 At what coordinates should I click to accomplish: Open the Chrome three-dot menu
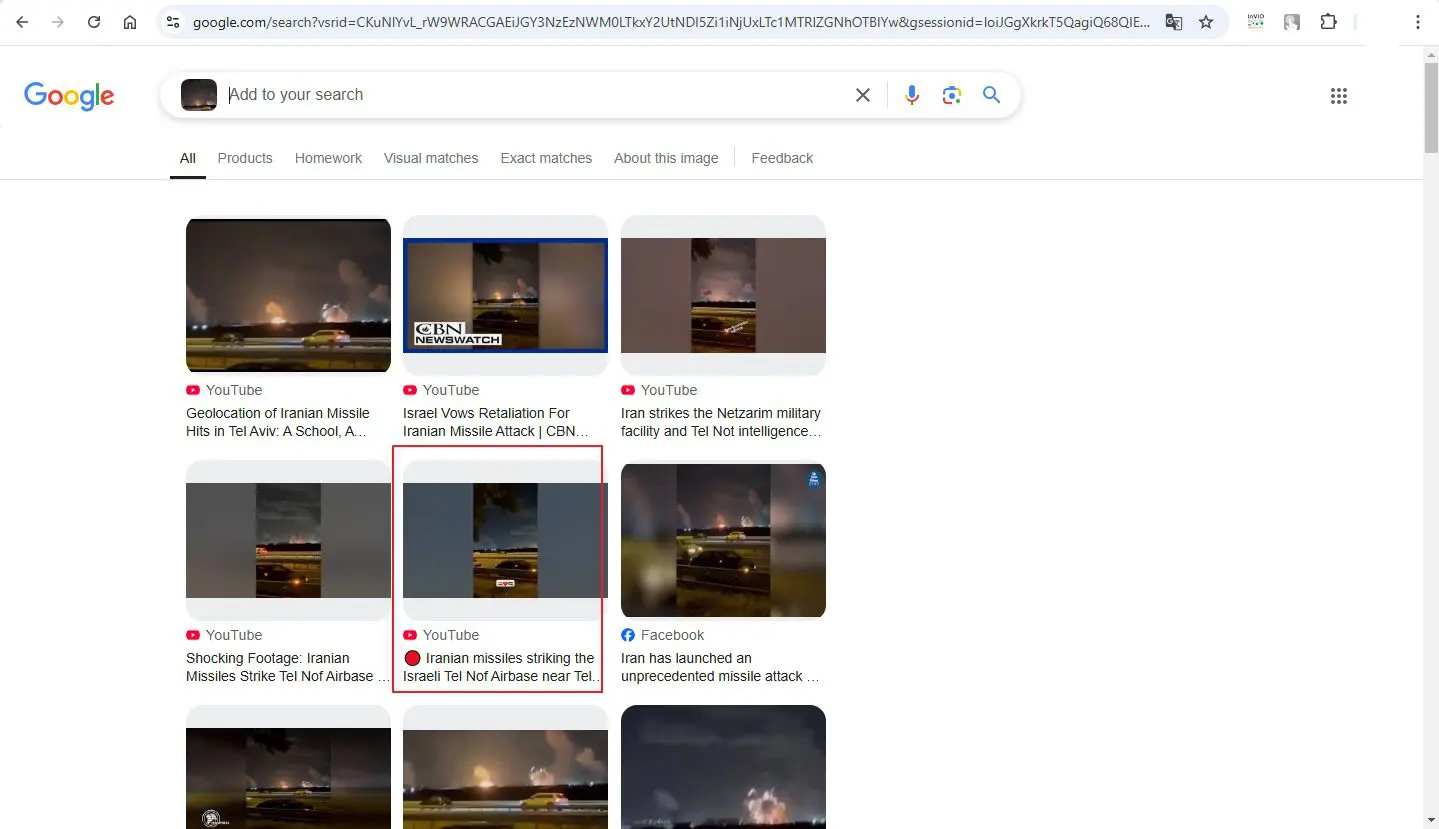(x=1417, y=22)
